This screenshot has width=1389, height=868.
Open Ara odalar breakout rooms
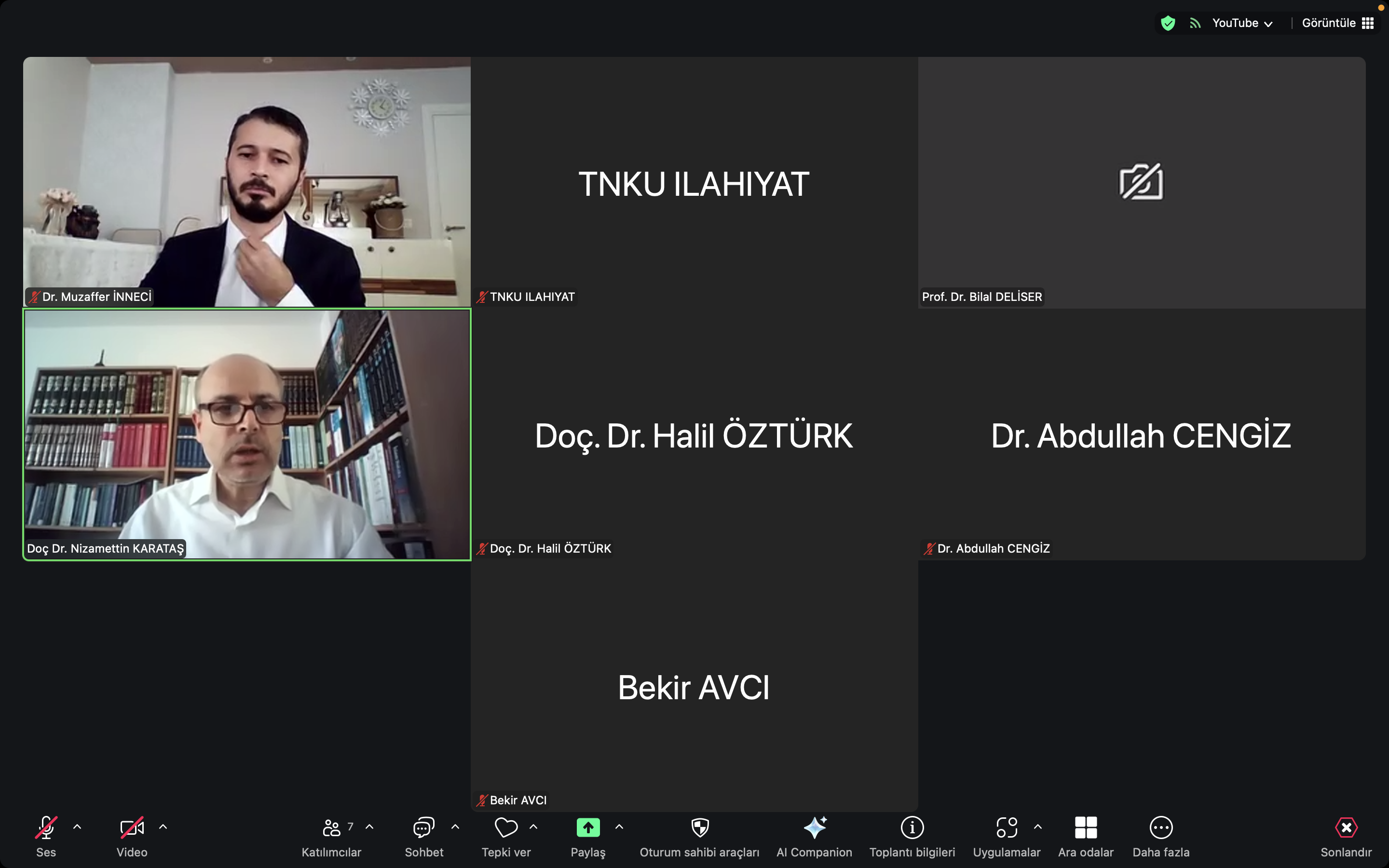(x=1085, y=828)
